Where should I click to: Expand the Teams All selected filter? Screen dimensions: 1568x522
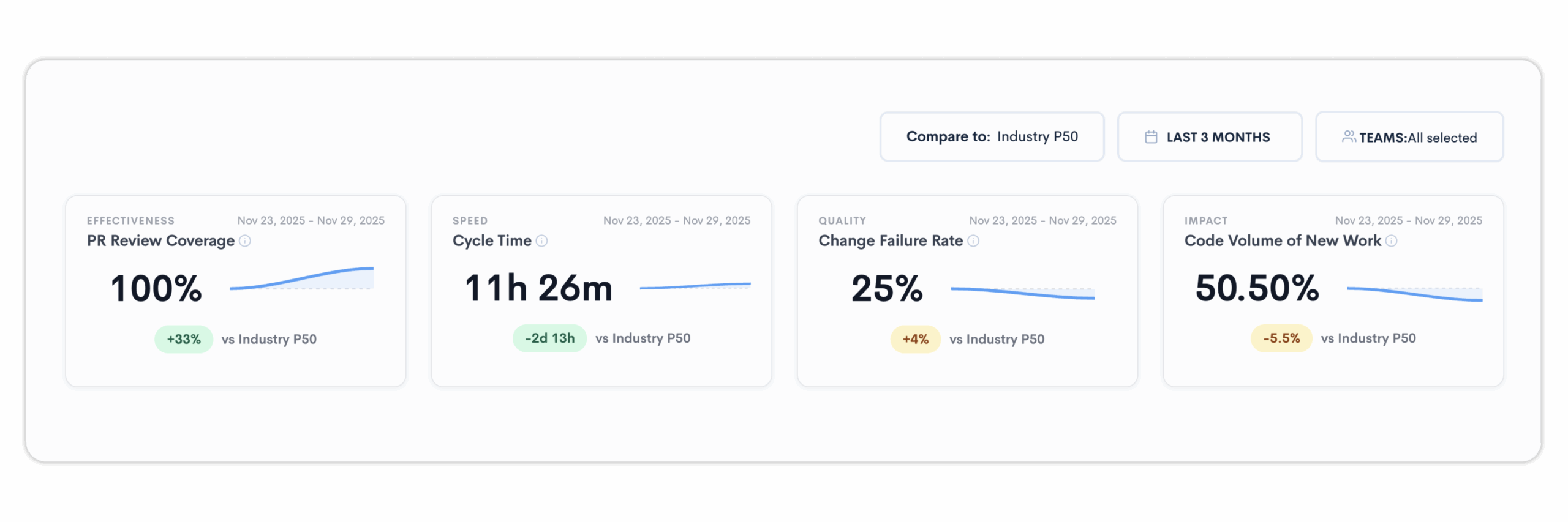tap(1409, 137)
